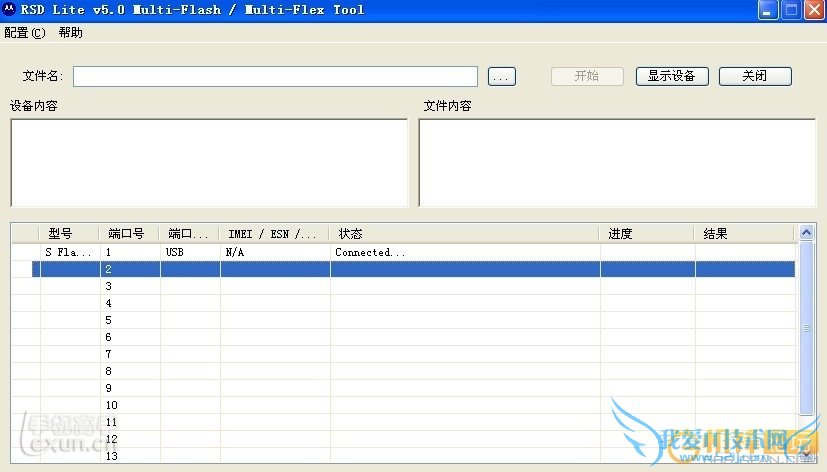Click the 开始 button
The width and height of the screenshot is (827, 472).
[x=587, y=76]
